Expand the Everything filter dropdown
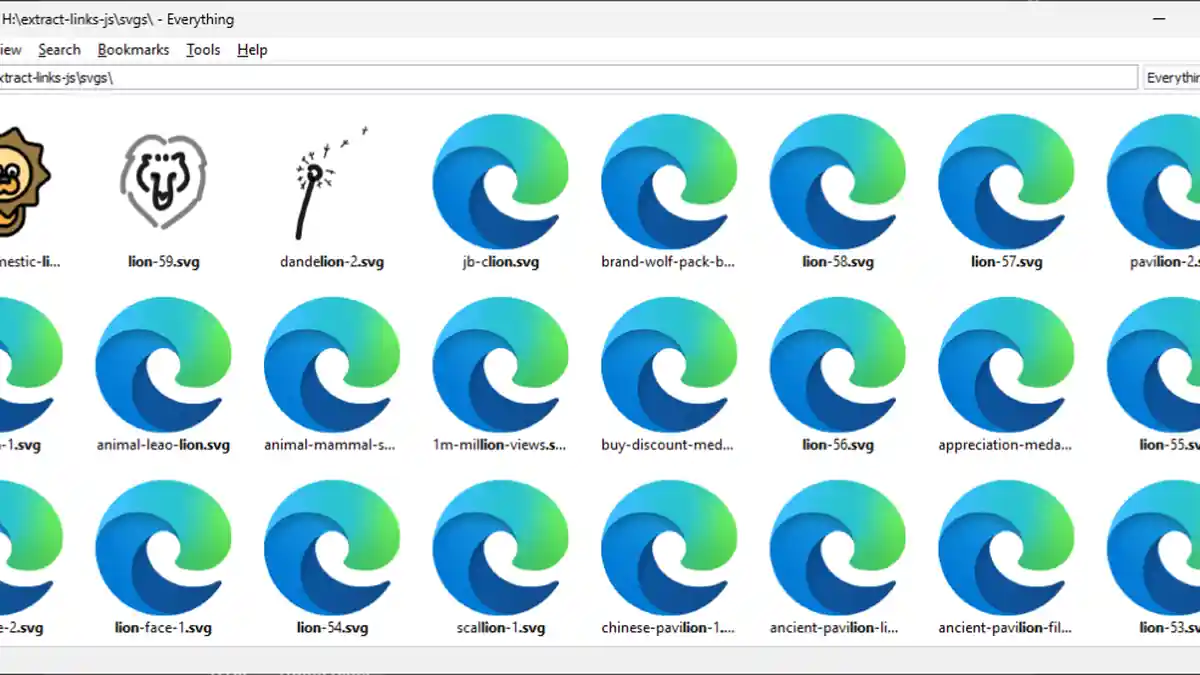The height and width of the screenshot is (675, 1200). (1172, 78)
